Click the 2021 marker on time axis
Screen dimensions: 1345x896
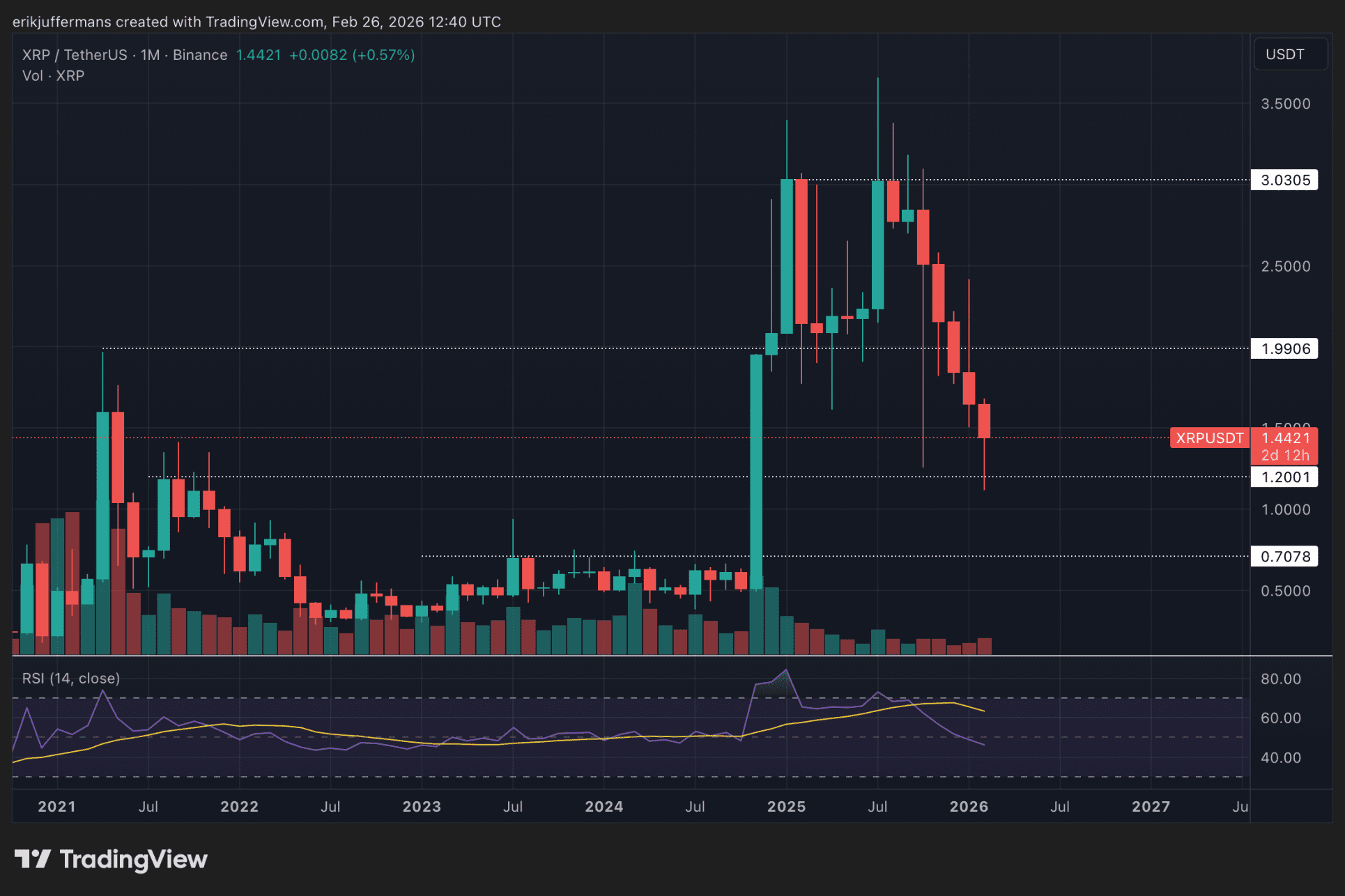coord(56,806)
